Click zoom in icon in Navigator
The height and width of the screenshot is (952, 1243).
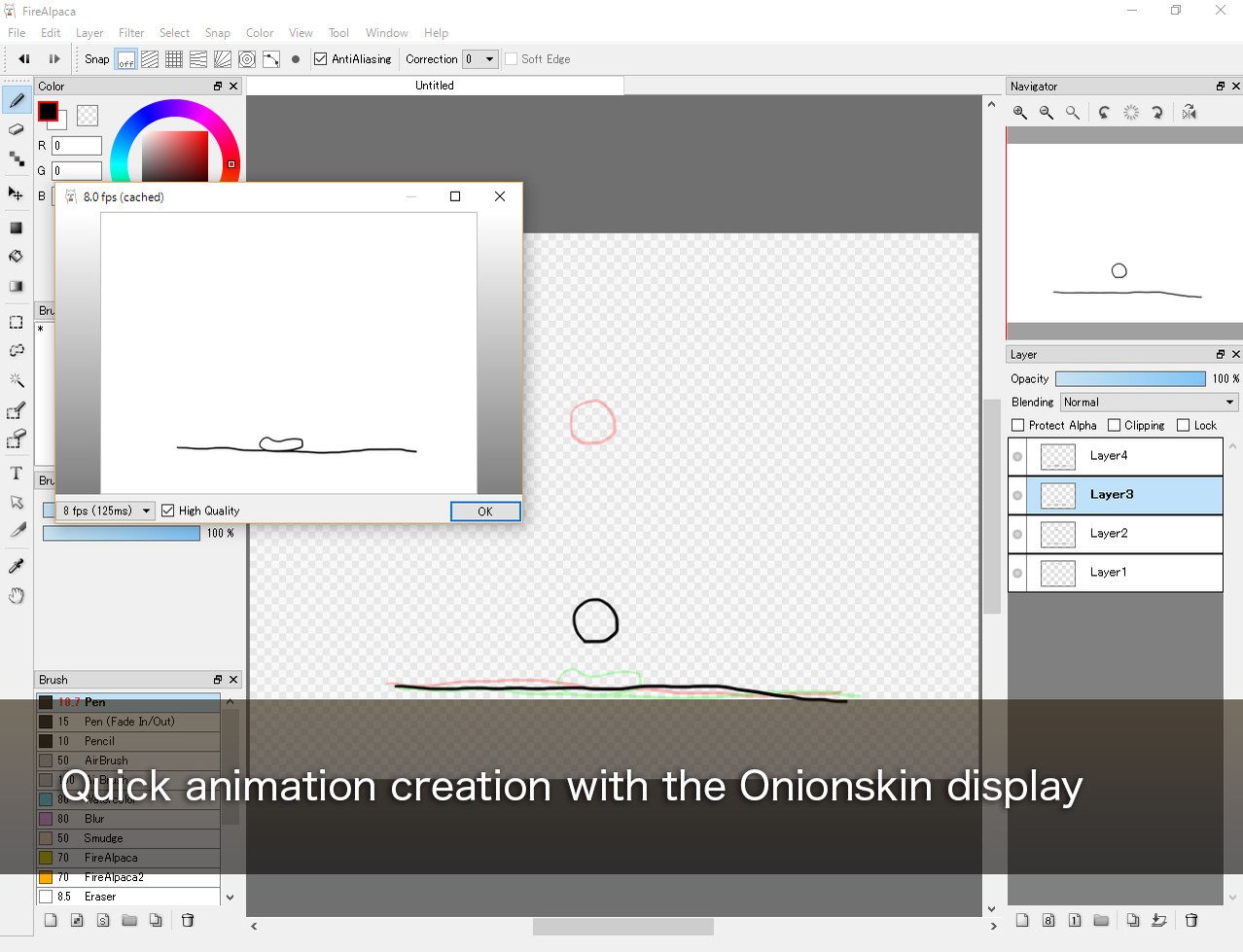(1020, 113)
